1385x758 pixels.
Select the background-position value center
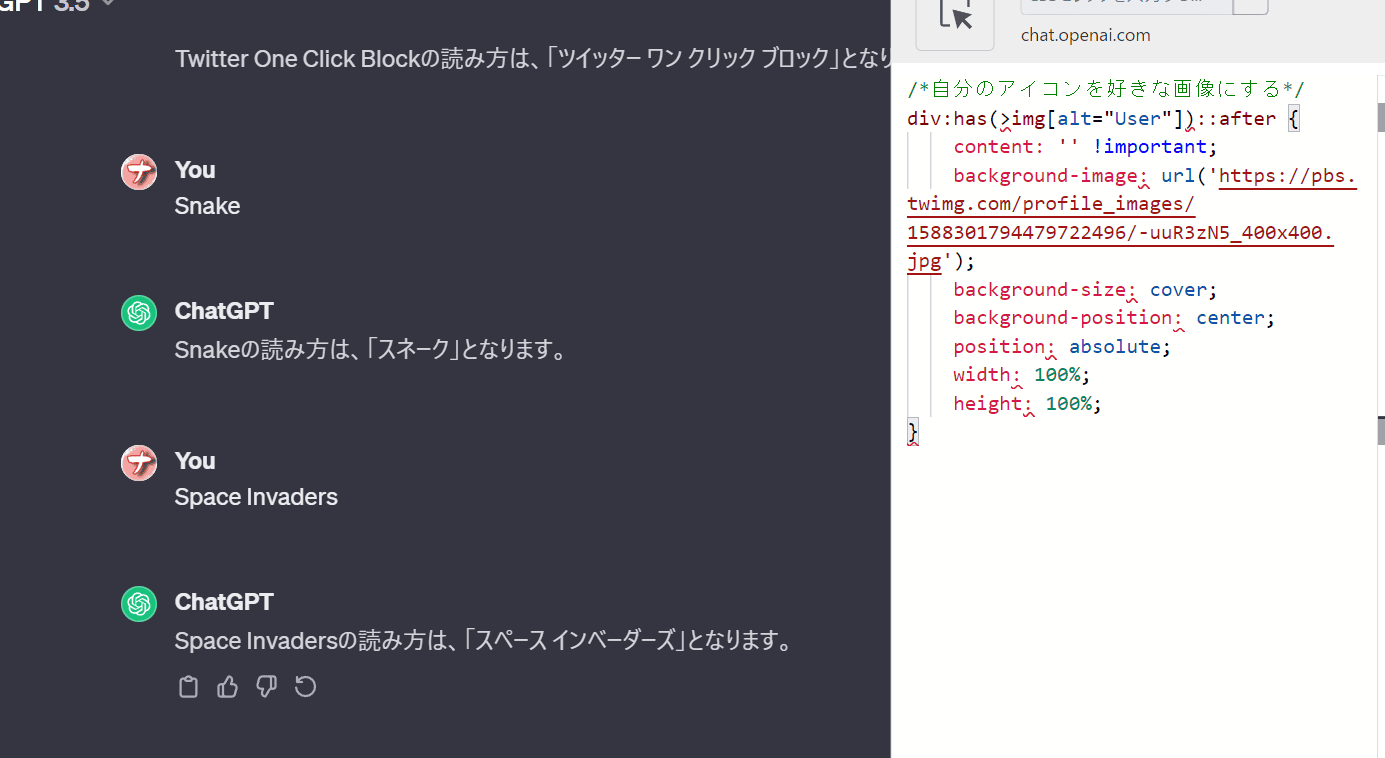(x=1232, y=318)
